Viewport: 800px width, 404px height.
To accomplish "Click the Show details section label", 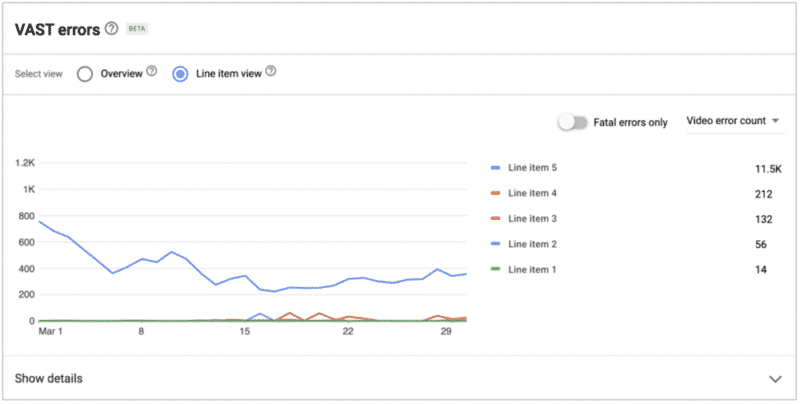I will click(49, 379).
